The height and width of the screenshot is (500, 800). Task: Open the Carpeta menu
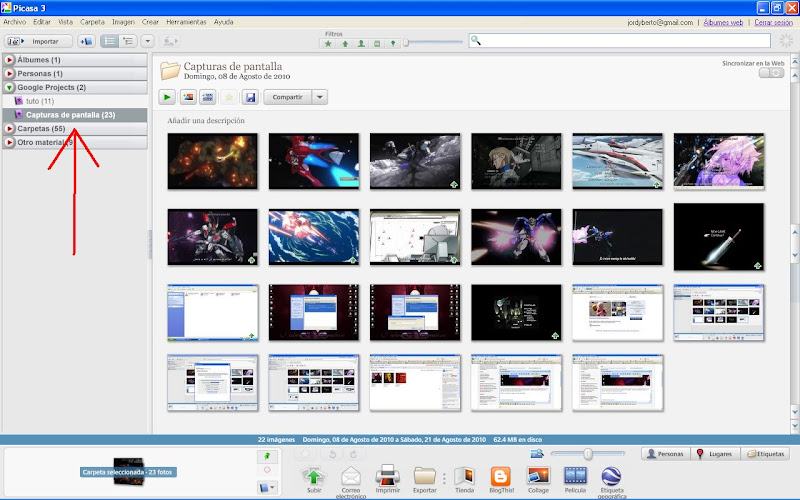click(x=92, y=22)
